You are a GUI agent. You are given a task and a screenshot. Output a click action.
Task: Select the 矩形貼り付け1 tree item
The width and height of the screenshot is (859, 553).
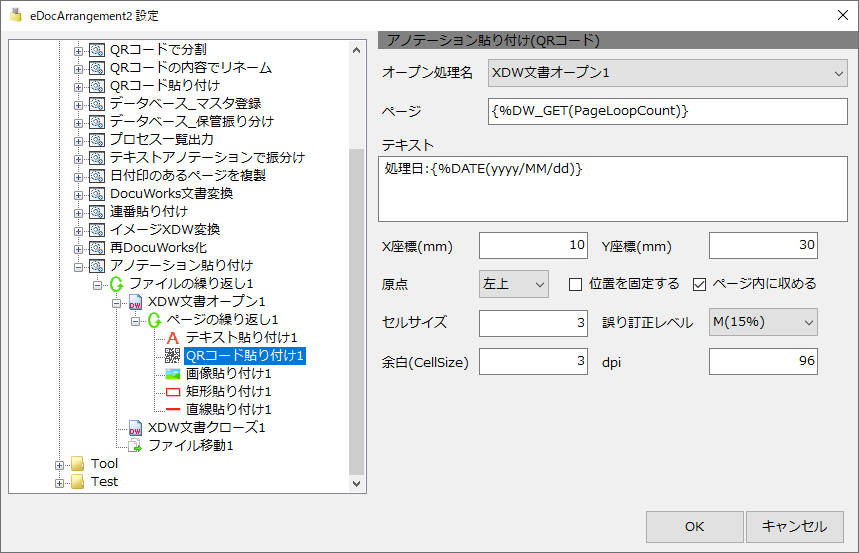click(228, 392)
